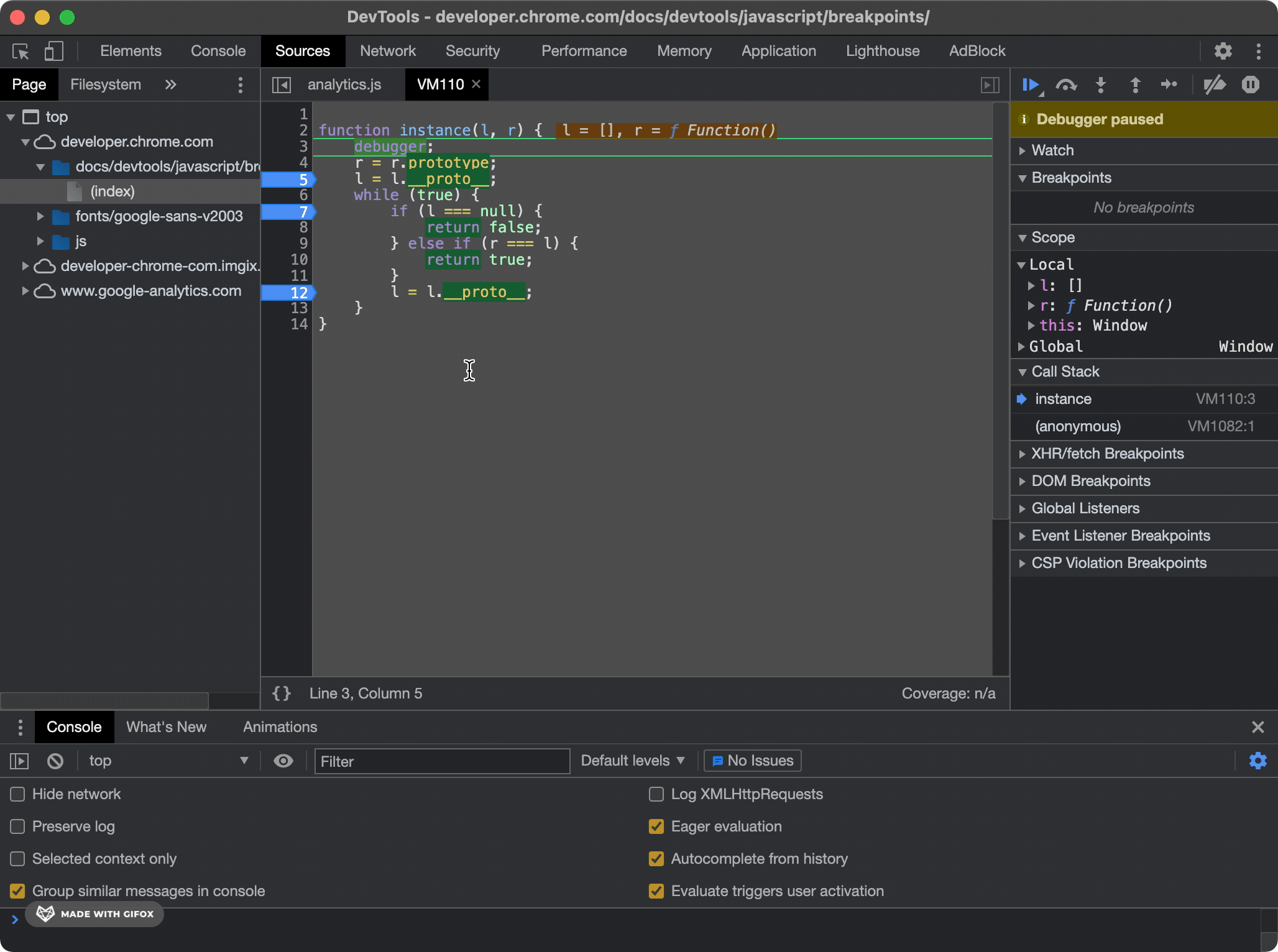Deactivate breakpoints icon
The height and width of the screenshot is (952, 1278).
(1214, 85)
